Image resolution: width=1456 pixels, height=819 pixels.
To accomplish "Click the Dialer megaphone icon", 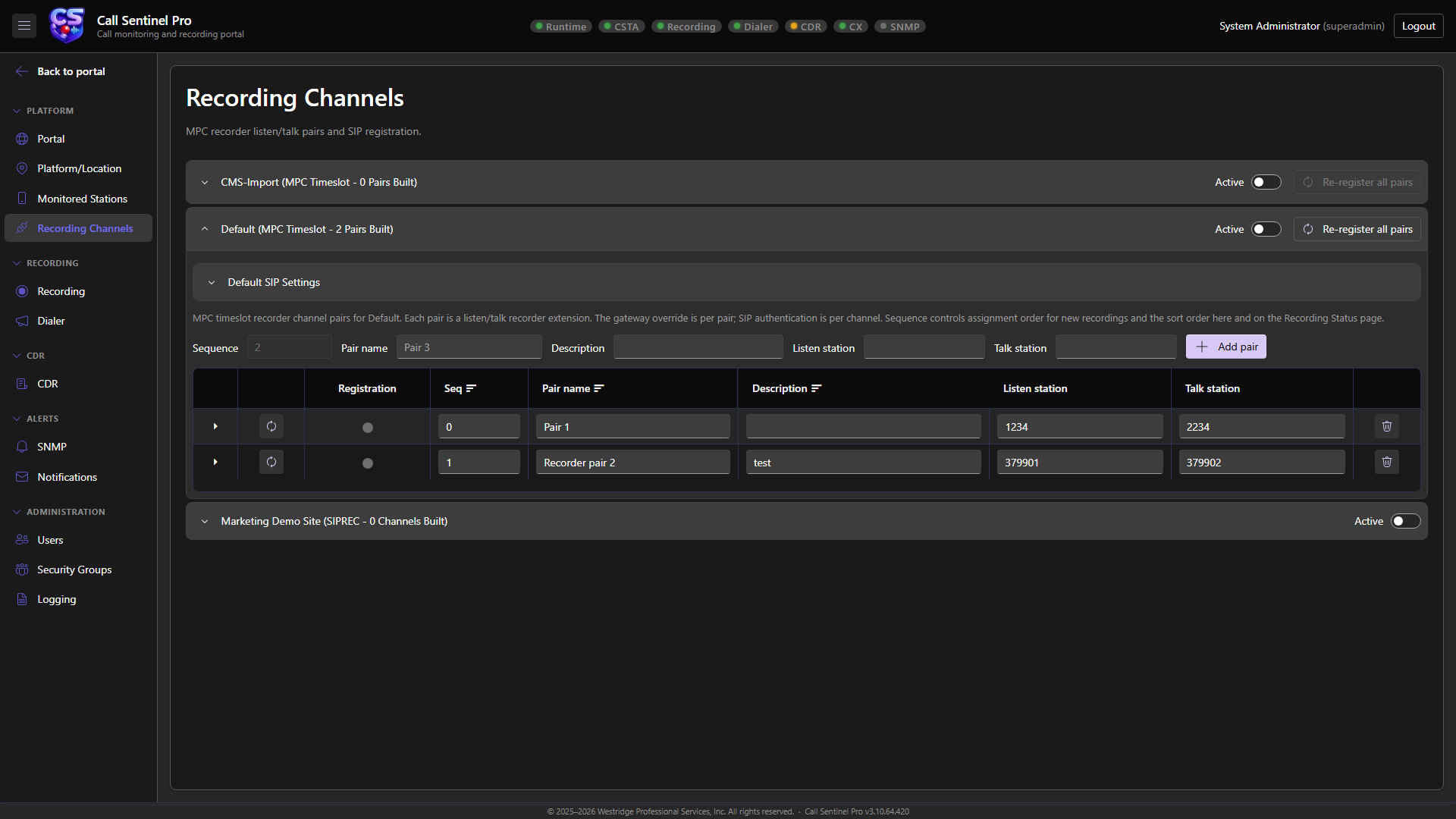I will 22,321.
